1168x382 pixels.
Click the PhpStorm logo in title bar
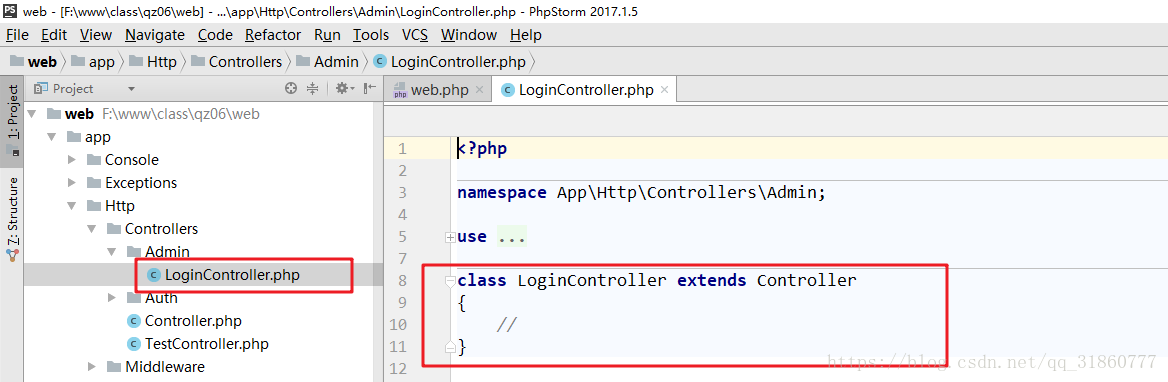(10, 11)
